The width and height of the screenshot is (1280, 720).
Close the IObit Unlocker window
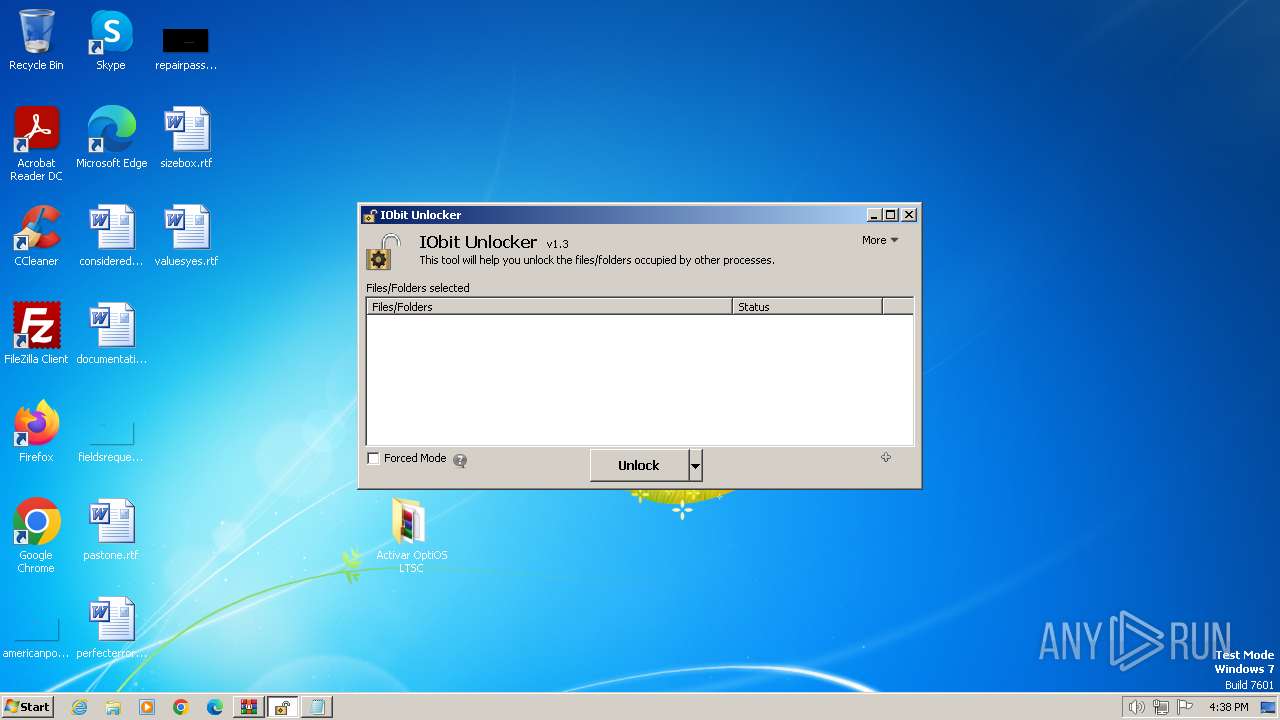click(909, 215)
